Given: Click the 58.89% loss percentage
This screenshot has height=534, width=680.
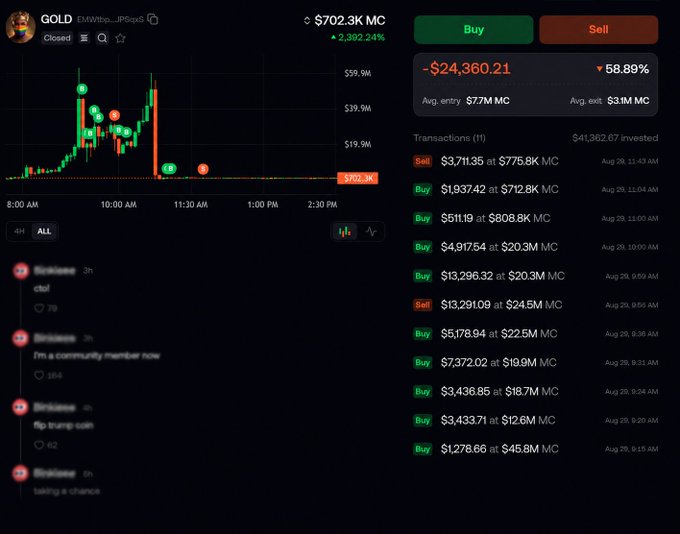Looking at the screenshot, I should click(x=623, y=69).
